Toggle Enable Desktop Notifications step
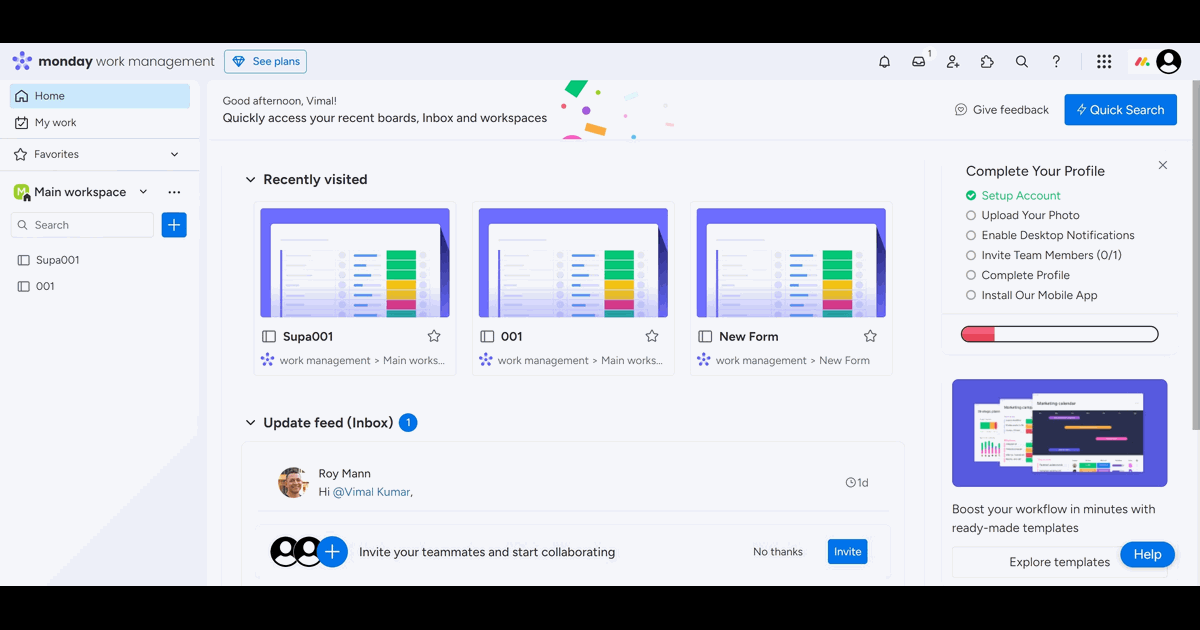1200x630 pixels. pos(971,236)
